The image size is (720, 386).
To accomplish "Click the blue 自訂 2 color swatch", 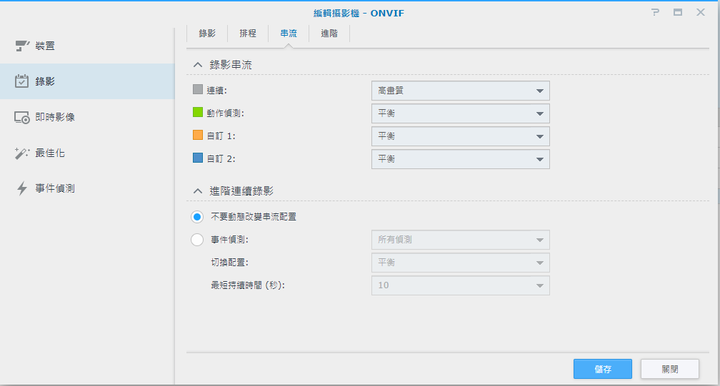I will (x=198, y=158).
